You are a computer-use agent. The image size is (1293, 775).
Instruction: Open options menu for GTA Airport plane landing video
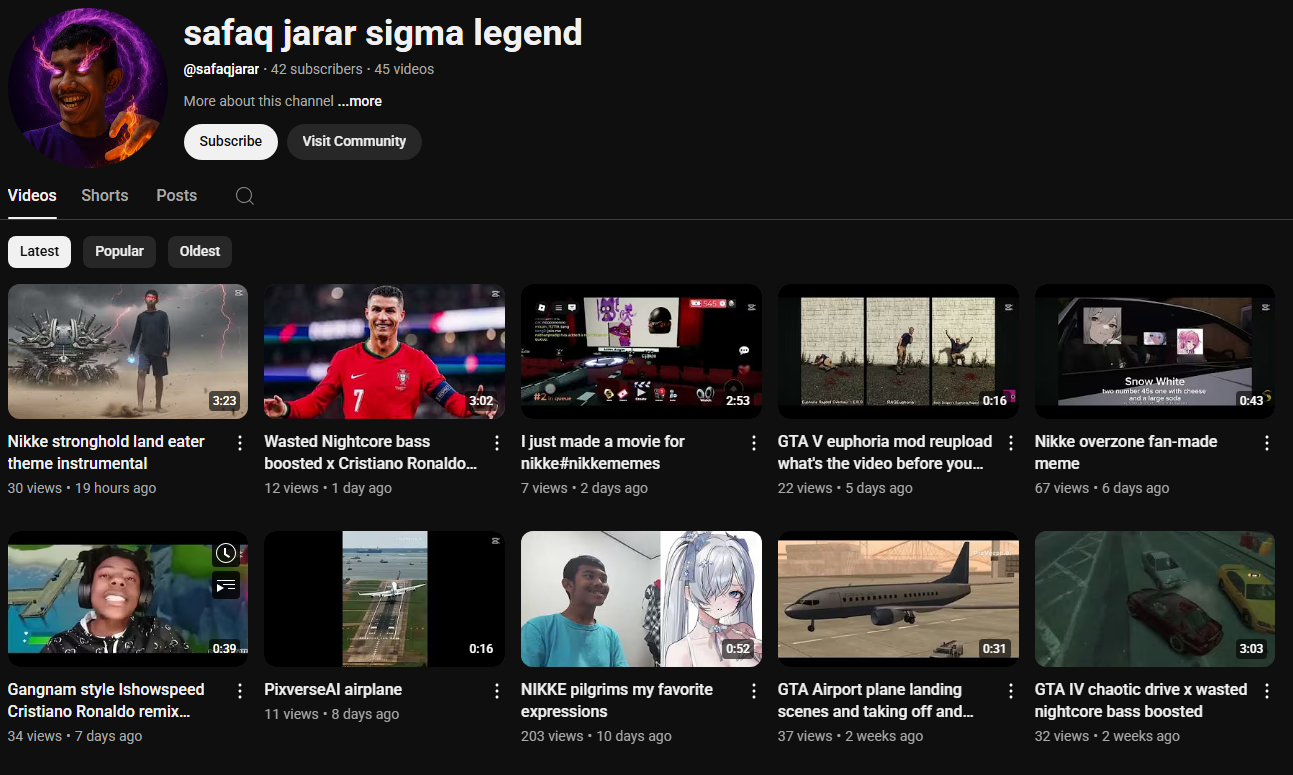[x=1011, y=691]
